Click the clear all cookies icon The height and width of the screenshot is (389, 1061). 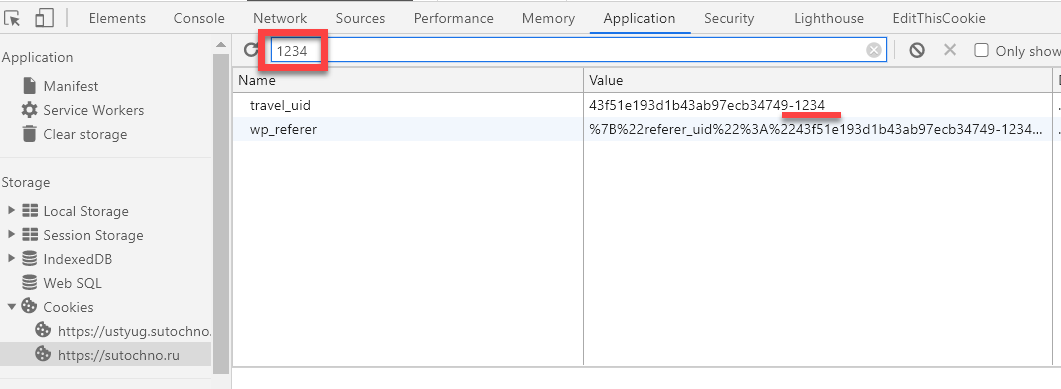coord(917,50)
